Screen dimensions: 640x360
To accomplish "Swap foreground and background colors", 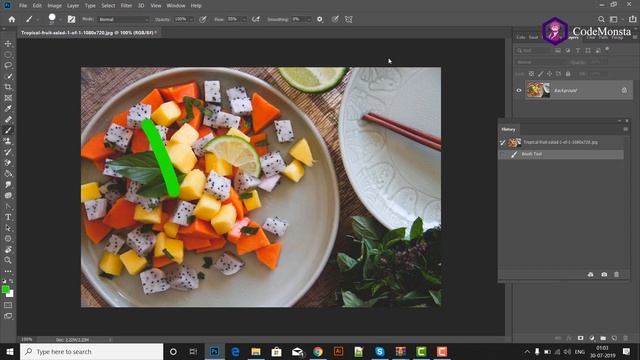I will (x=11, y=281).
